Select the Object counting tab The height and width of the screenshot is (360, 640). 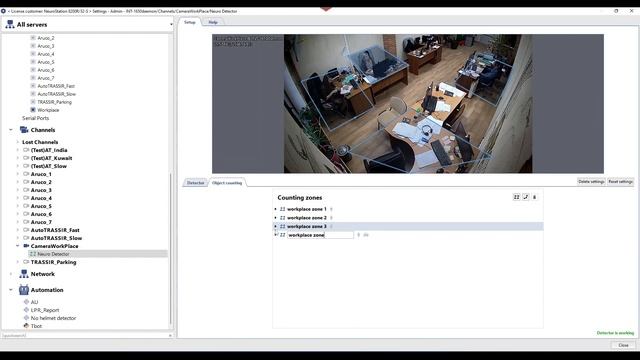click(x=227, y=183)
